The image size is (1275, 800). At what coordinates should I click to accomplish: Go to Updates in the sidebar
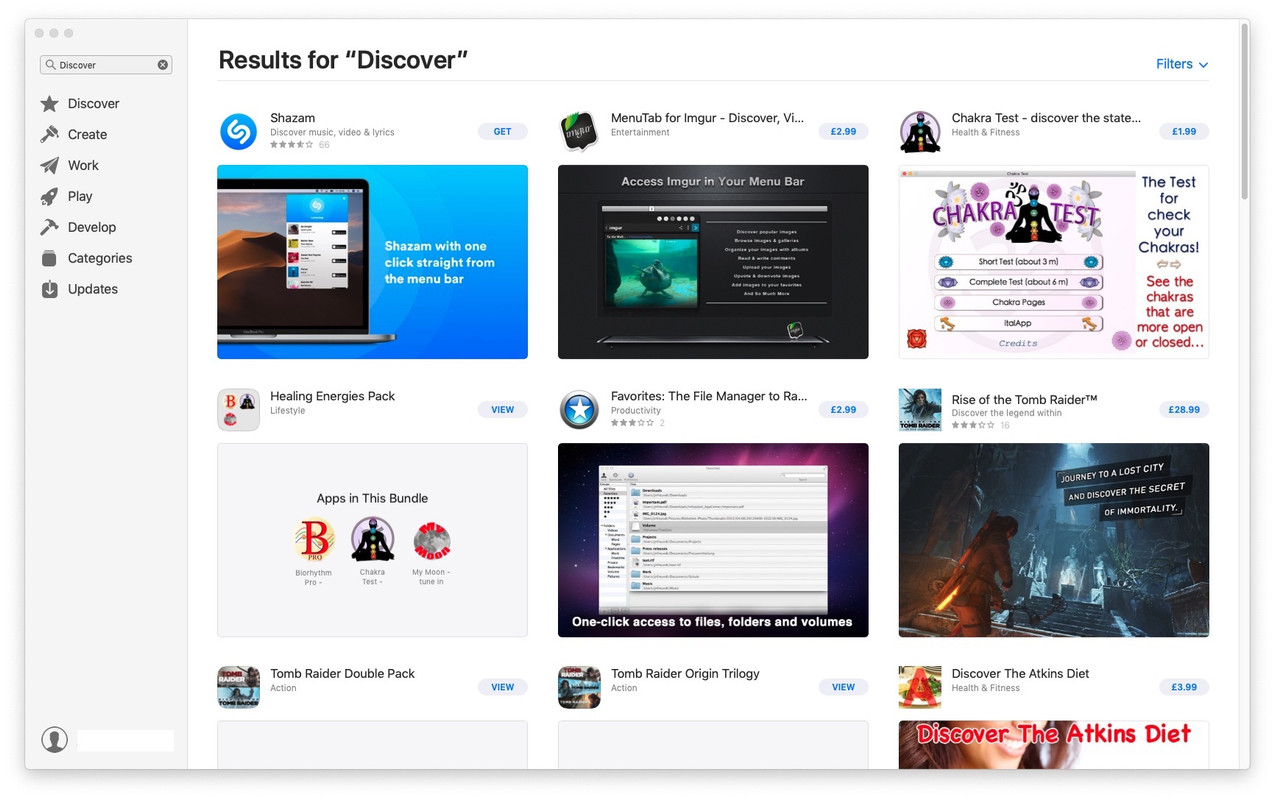(93, 290)
